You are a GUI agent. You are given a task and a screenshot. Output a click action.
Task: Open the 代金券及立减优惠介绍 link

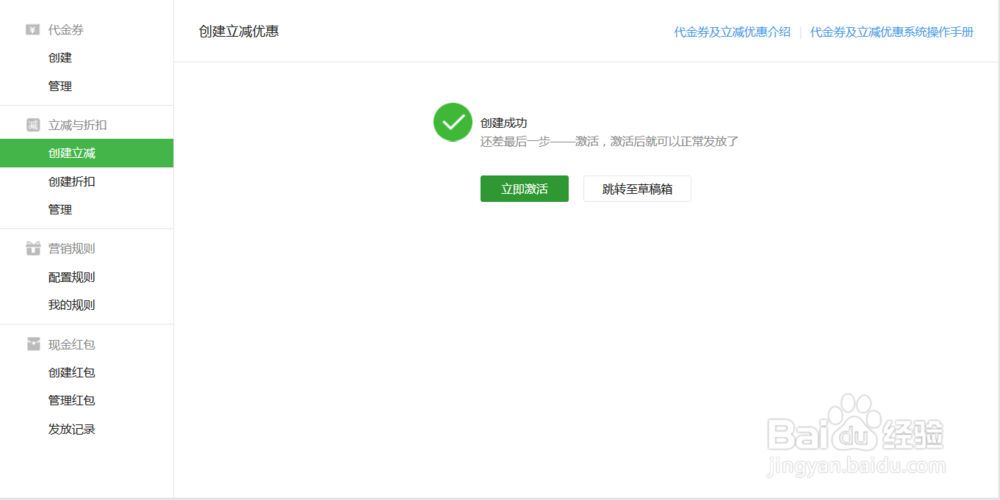click(732, 32)
